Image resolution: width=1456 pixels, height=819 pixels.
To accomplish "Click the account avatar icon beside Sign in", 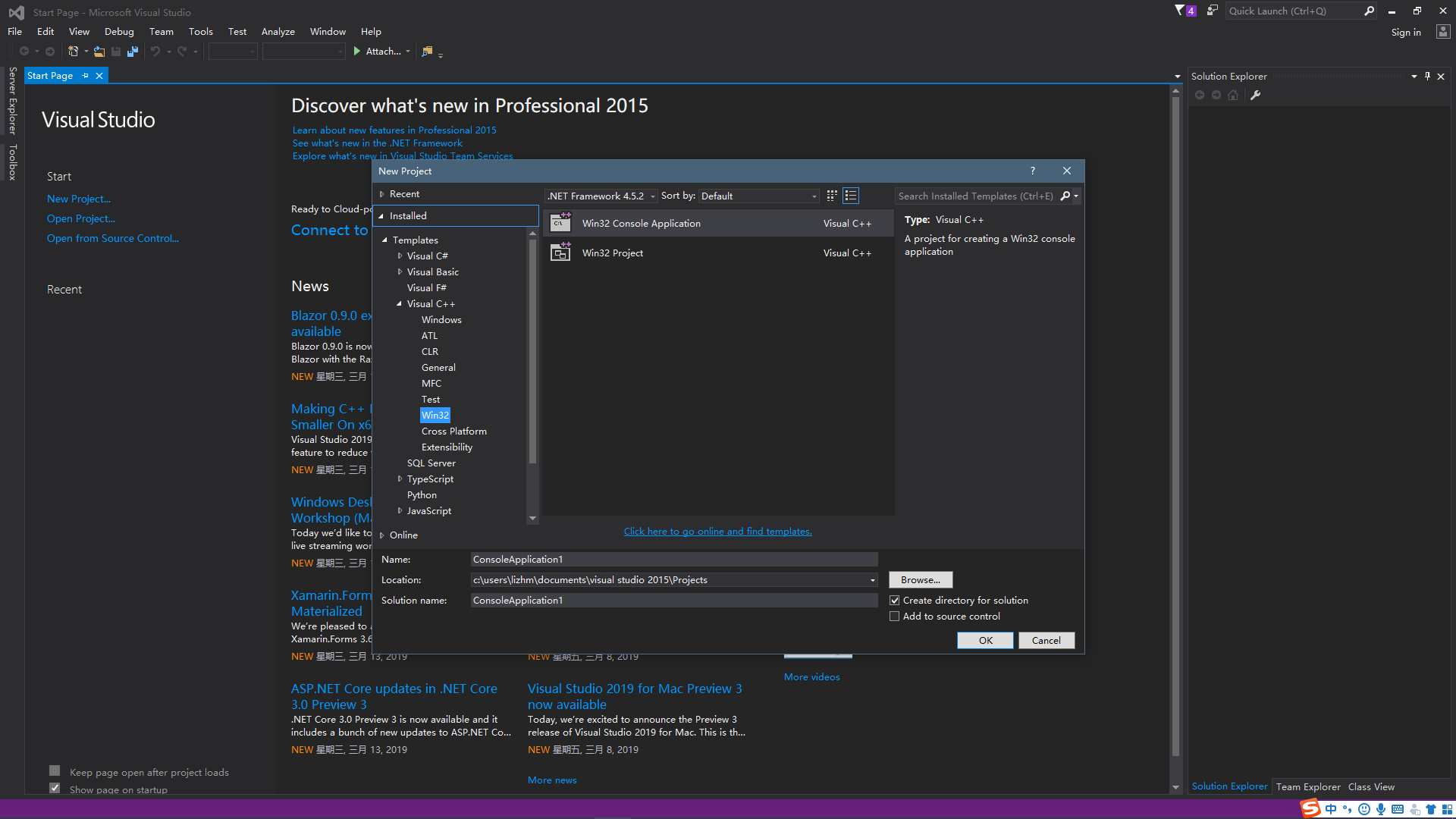I will [1443, 32].
